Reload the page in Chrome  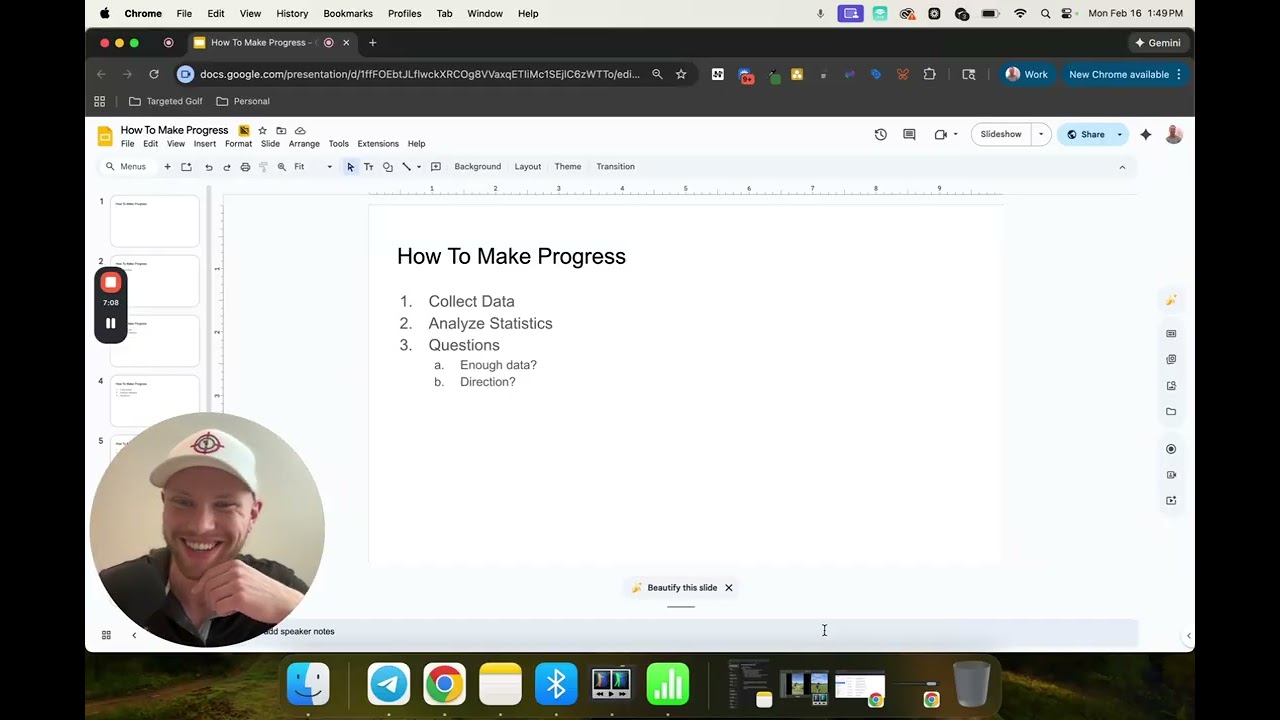pos(154,74)
